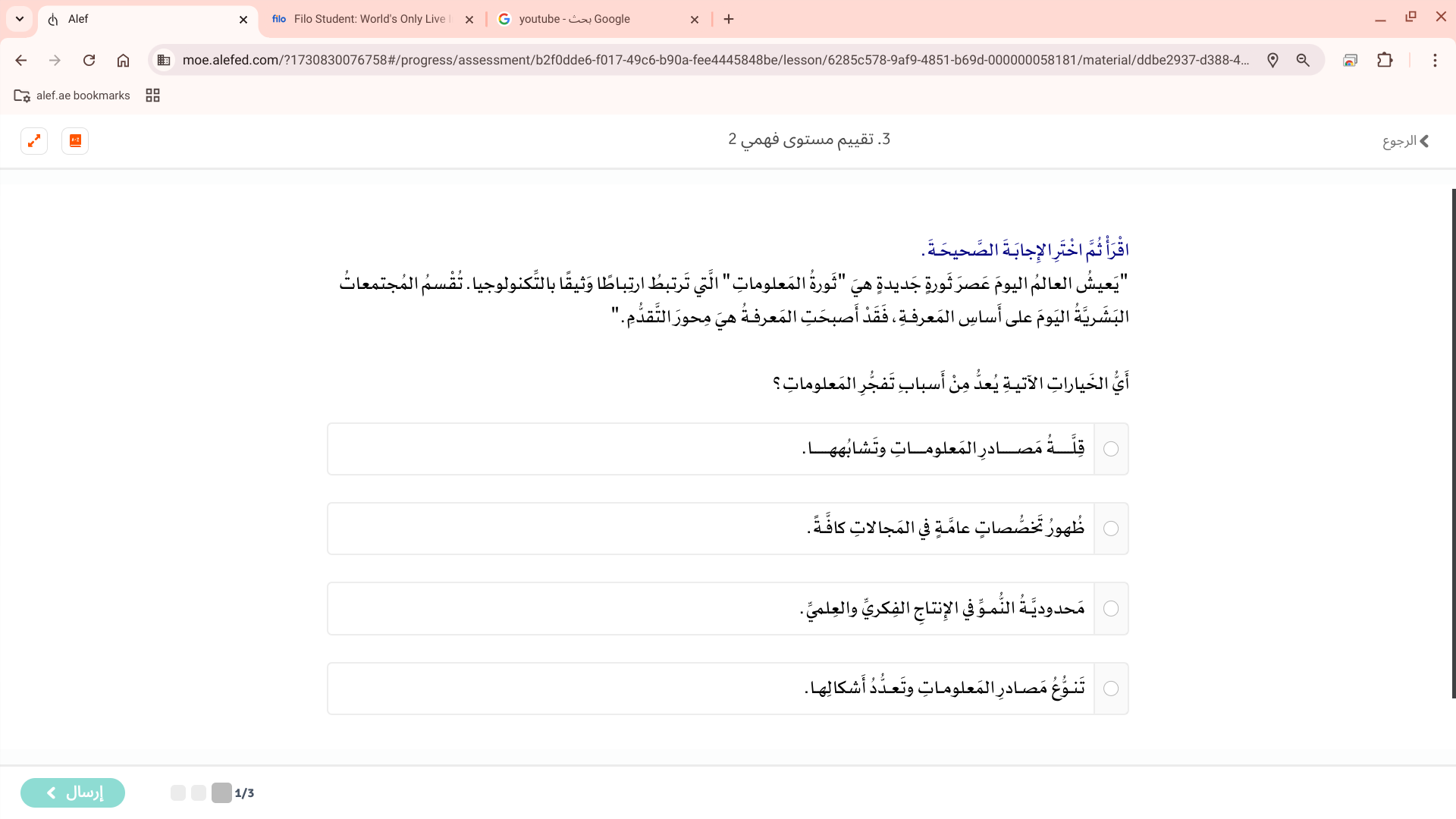
Task: Open the browser extensions puzzle icon
Action: point(1385,60)
